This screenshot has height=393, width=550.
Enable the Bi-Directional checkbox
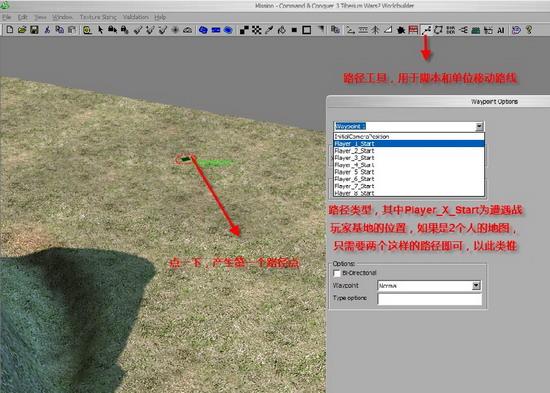point(337,273)
